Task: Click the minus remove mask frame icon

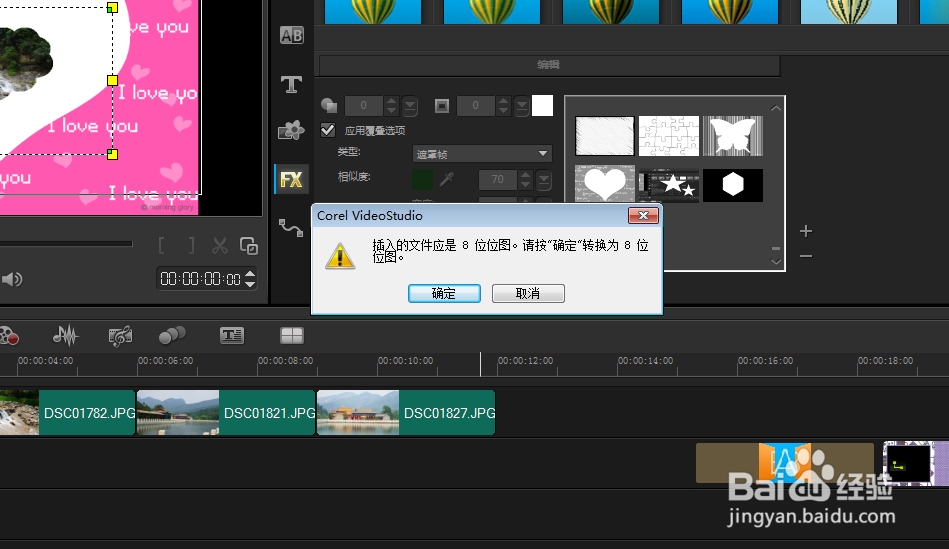Action: click(806, 256)
